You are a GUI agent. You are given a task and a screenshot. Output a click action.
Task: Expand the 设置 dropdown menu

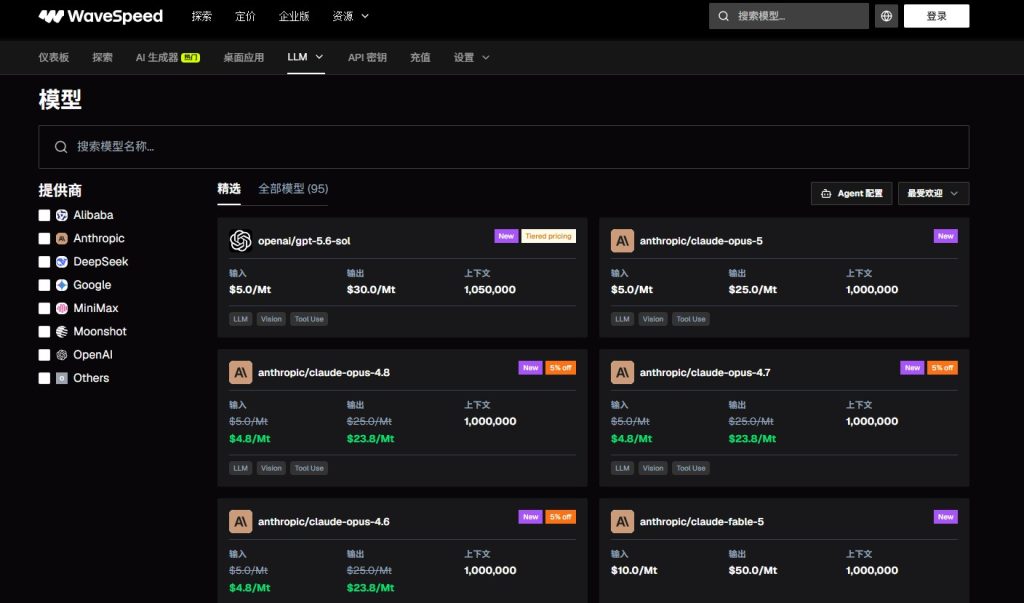pos(472,57)
